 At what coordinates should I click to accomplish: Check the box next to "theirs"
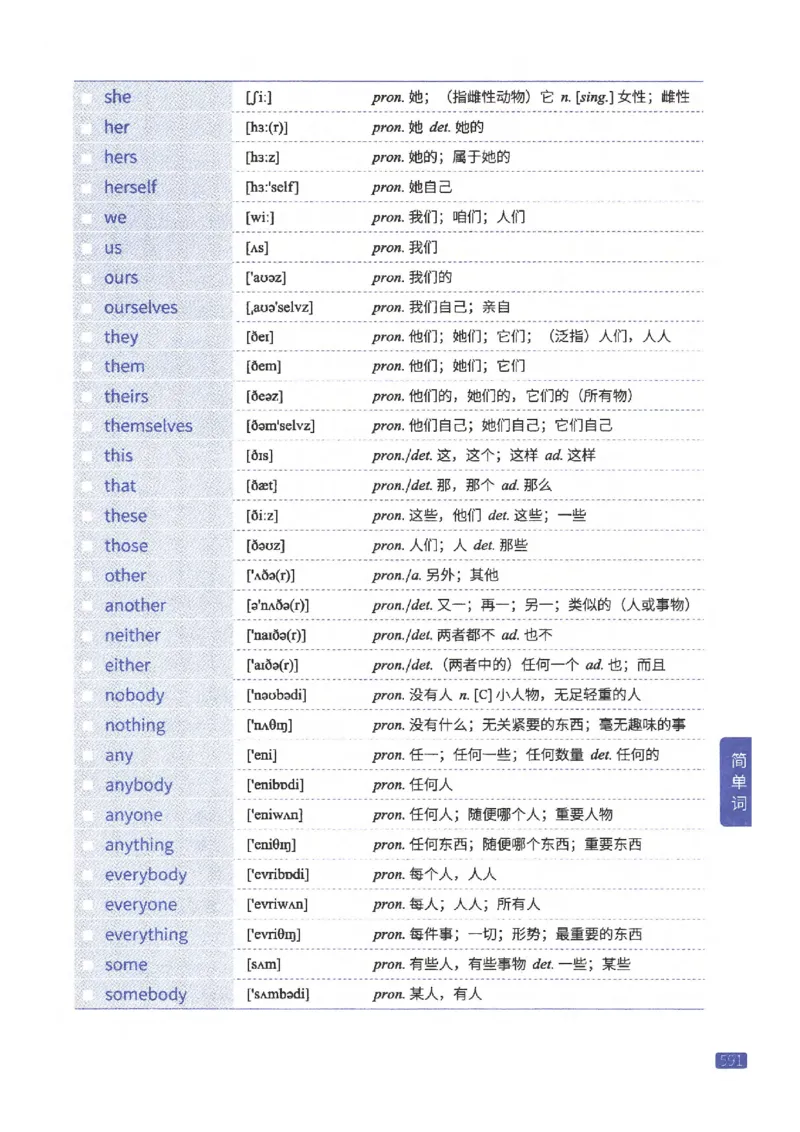pos(87,397)
